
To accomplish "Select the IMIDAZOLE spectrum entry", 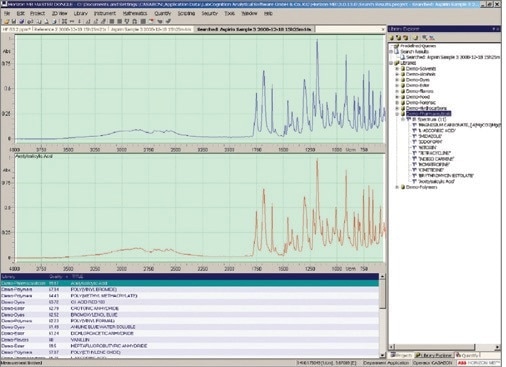I will click(430, 136).
